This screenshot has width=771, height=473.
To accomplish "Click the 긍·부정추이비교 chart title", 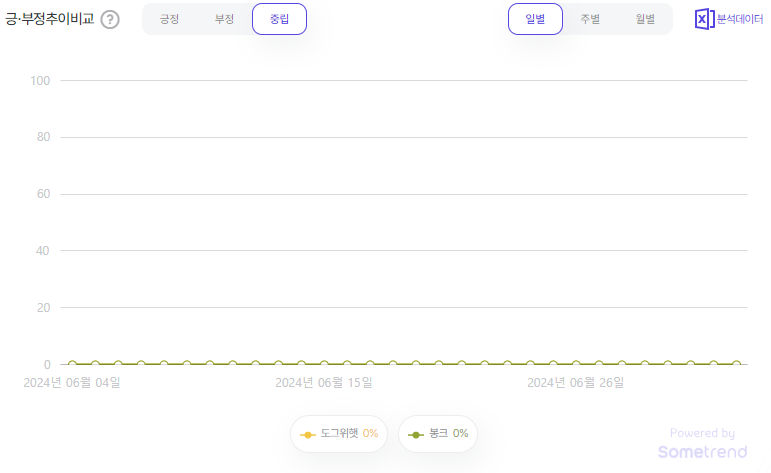I will tap(49, 19).
